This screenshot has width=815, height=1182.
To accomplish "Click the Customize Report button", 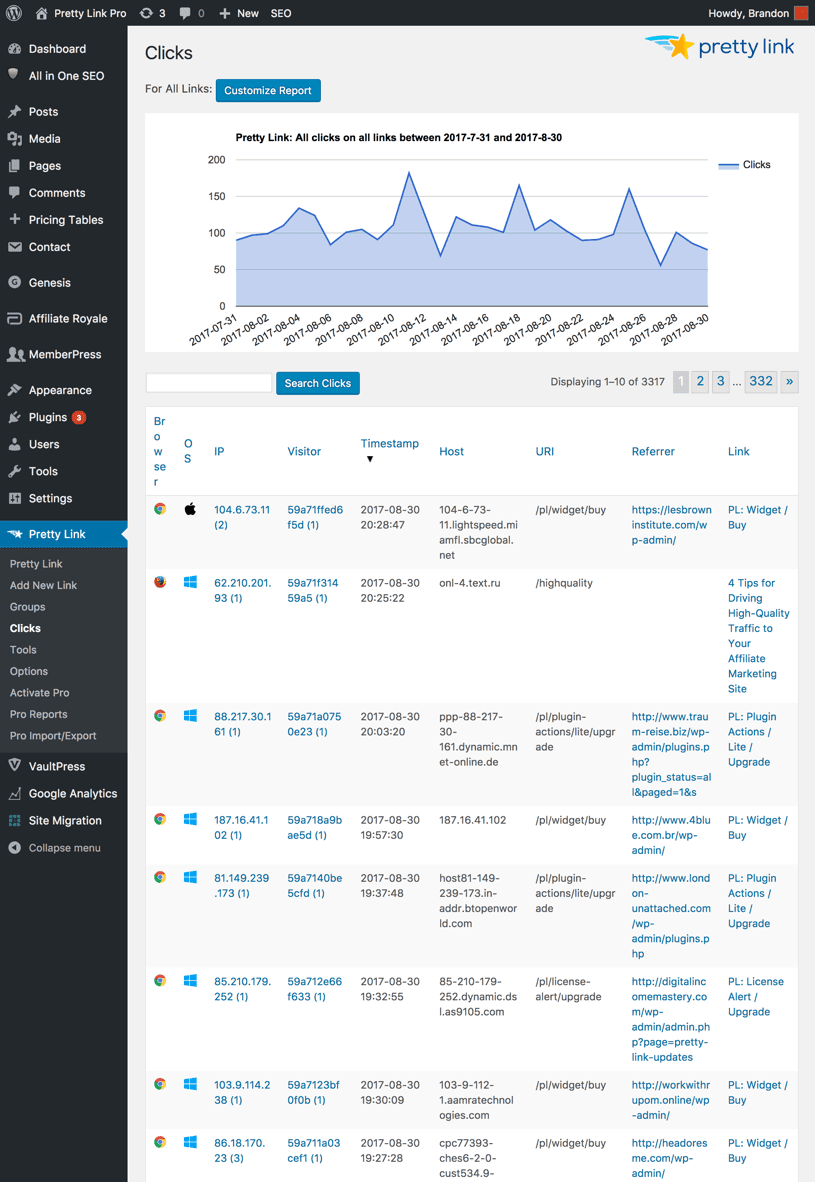I will point(268,90).
